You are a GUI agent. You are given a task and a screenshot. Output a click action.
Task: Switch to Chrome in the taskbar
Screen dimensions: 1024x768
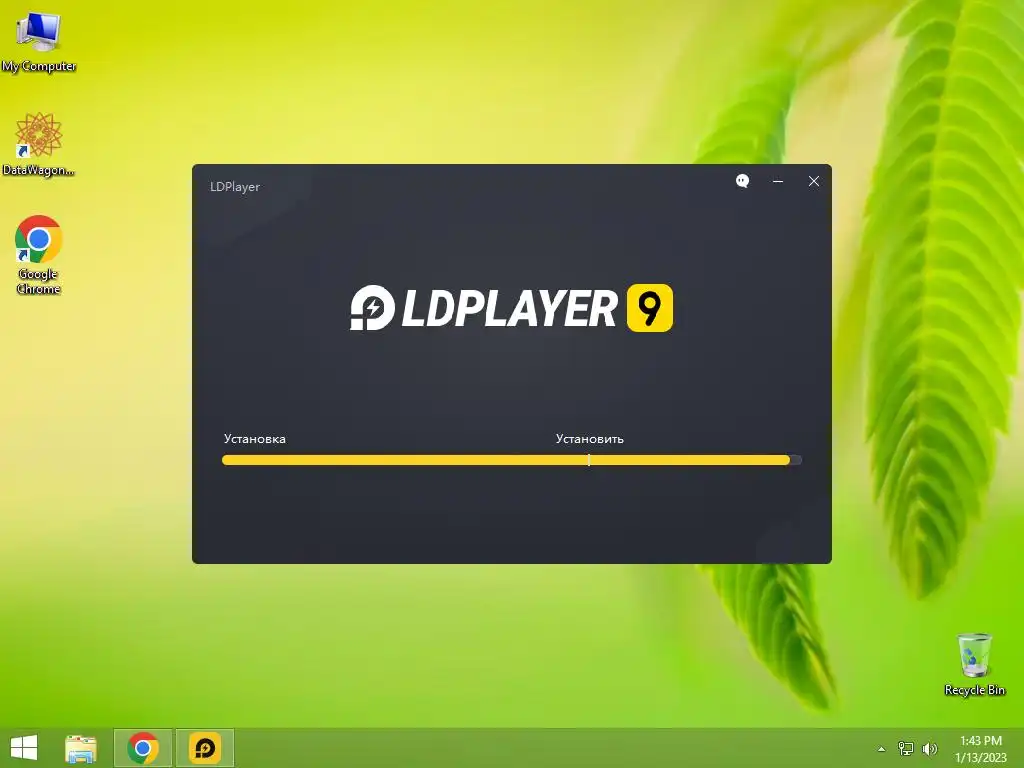click(143, 748)
